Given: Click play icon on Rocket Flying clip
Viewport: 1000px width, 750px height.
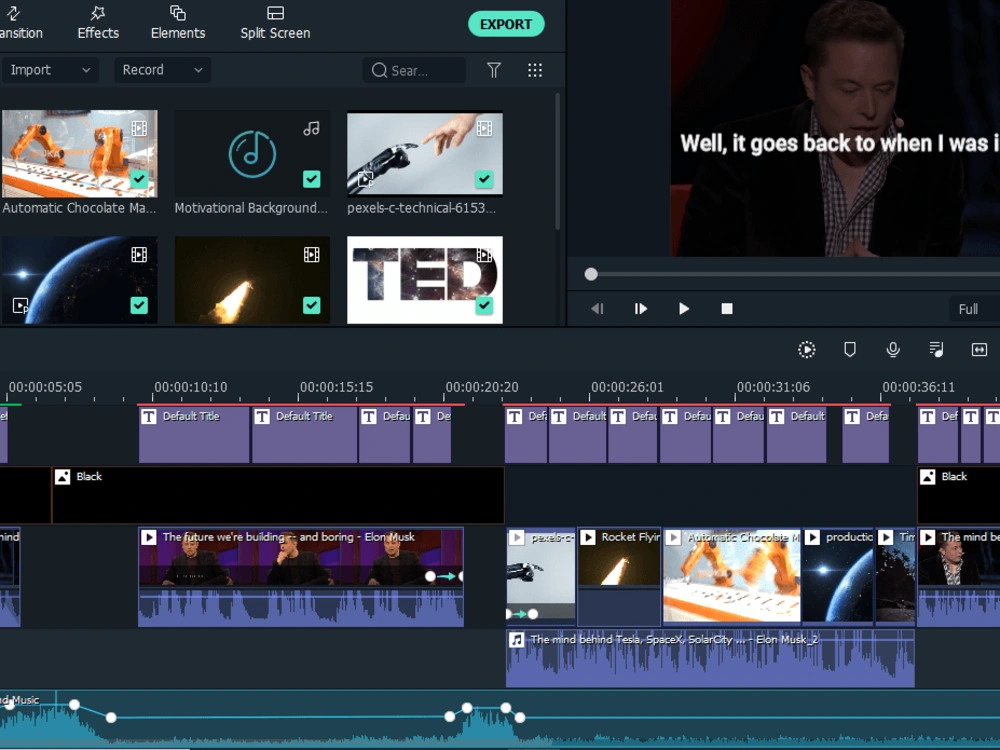Looking at the screenshot, I should point(588,538).
